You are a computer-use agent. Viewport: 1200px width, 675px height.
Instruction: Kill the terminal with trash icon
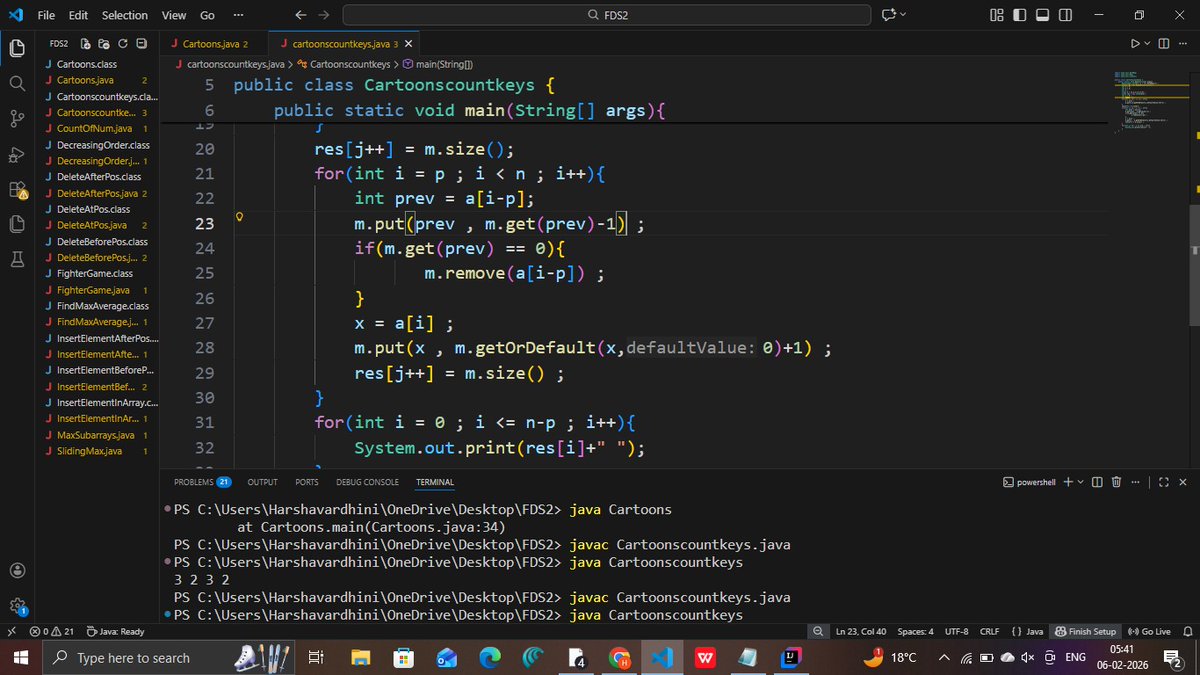coord(1116,482)
